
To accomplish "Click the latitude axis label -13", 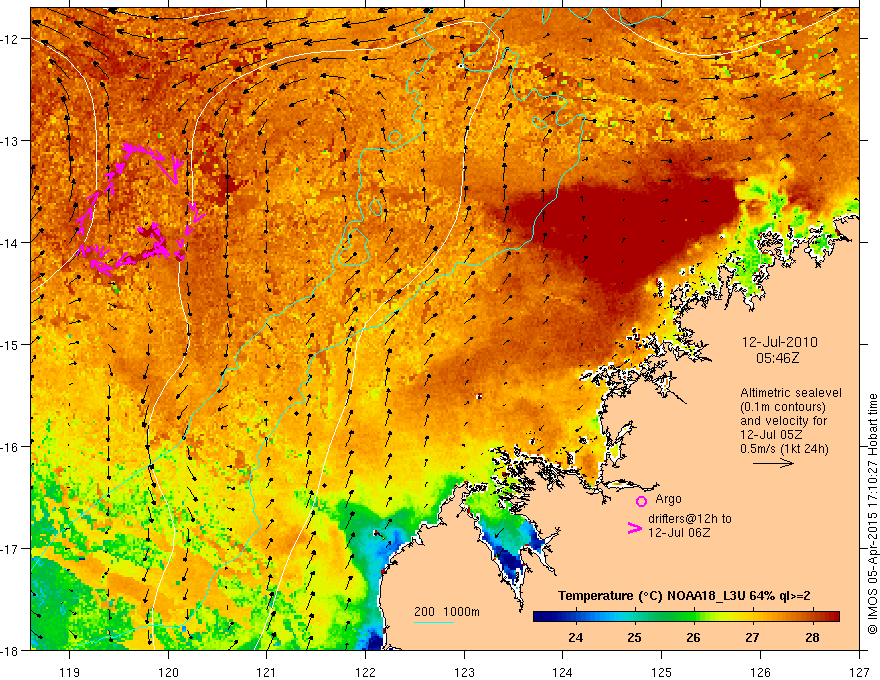I will [10, 141].
